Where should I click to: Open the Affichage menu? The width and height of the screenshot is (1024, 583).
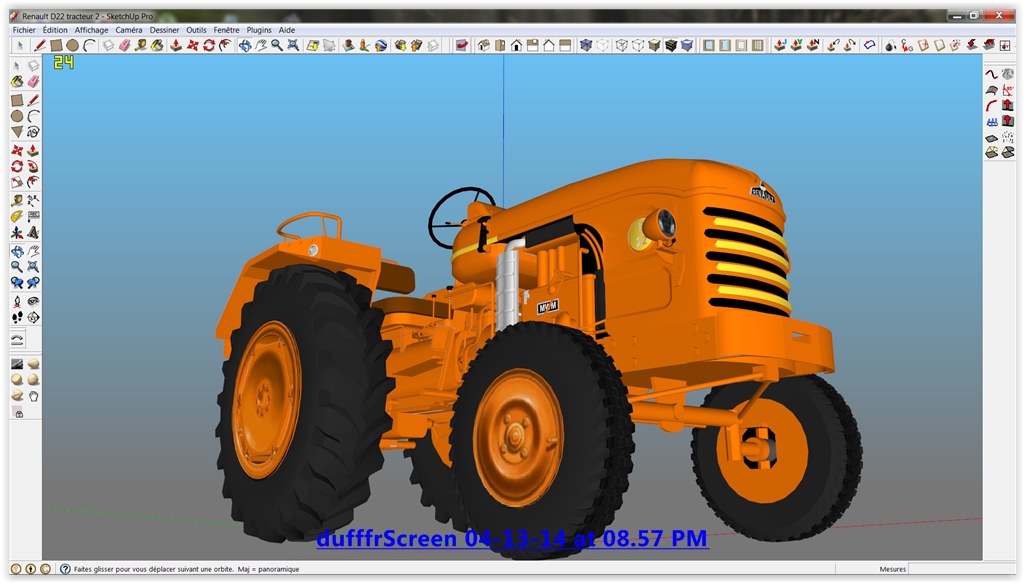click(91, 30)
